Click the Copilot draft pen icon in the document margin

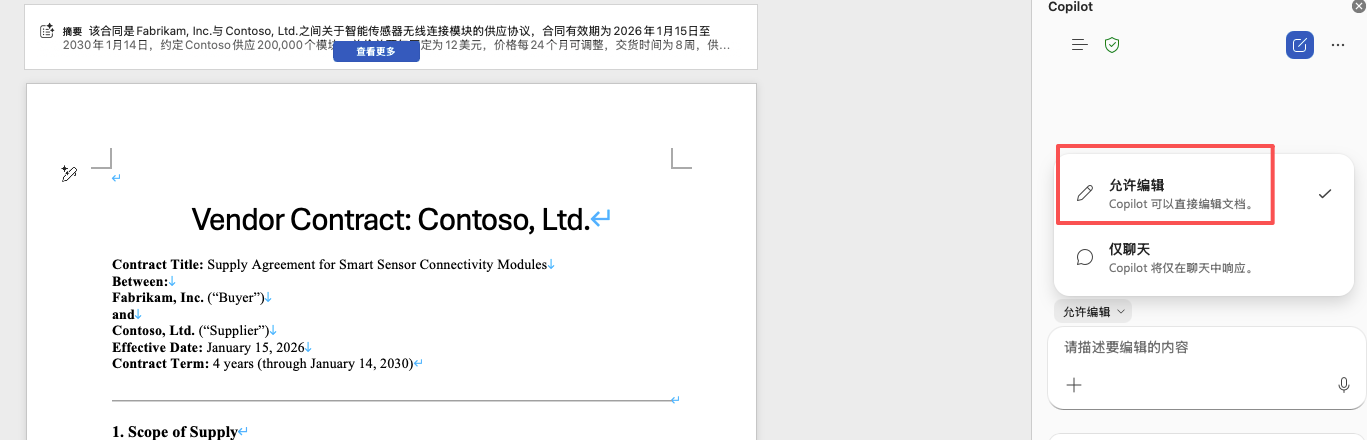point(69,174)
